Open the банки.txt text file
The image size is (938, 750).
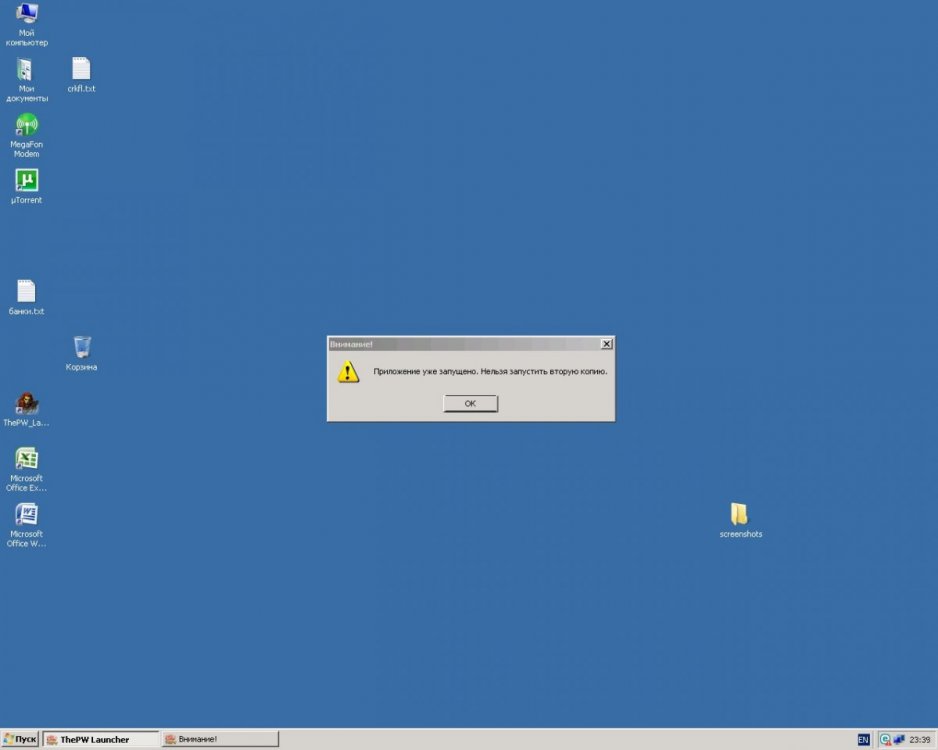point(26,292)
